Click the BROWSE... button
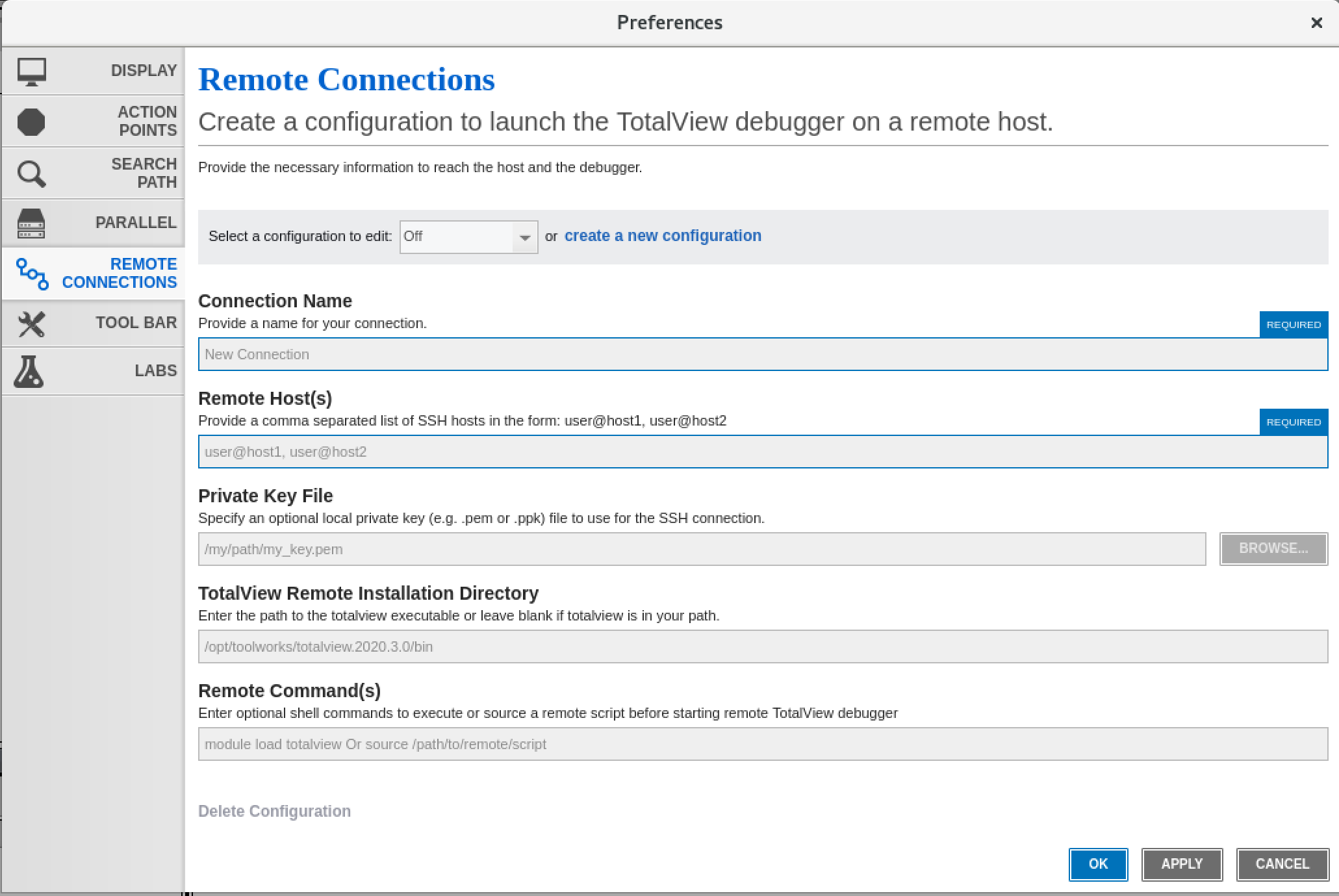Image resolution: width=1339 pixels, height=896 pixels. click(1273, 549)
